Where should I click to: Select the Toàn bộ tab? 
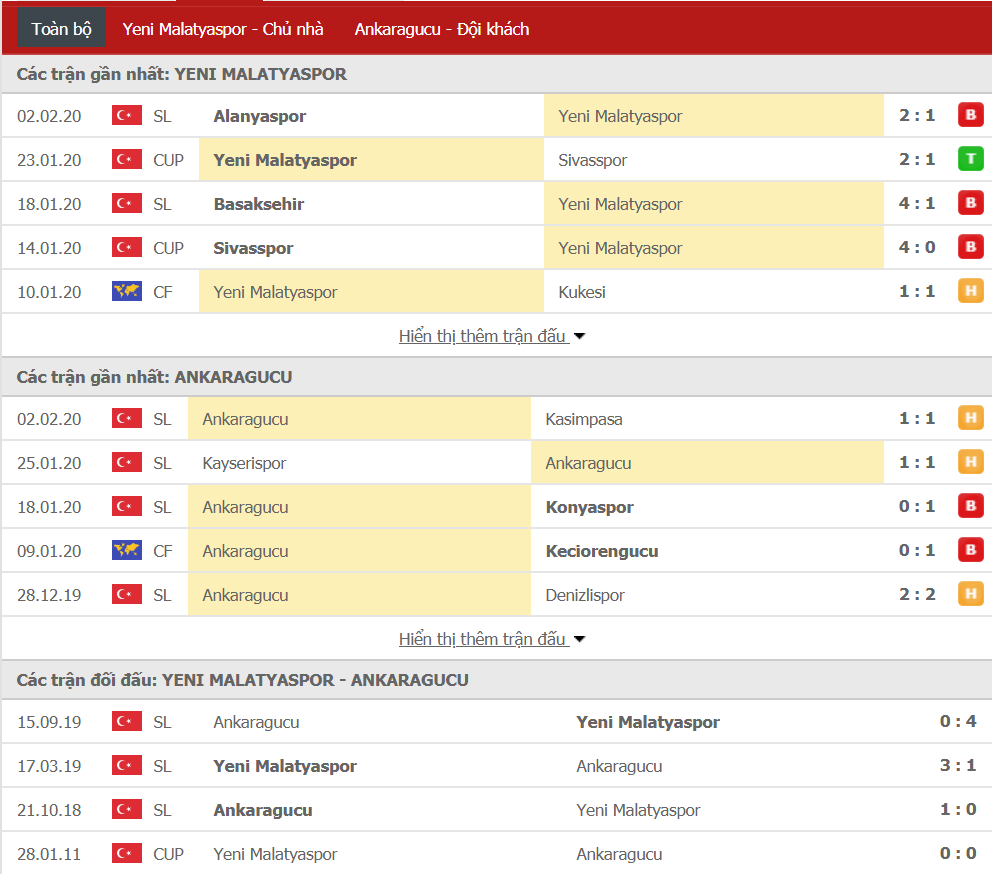click(61, 29)
